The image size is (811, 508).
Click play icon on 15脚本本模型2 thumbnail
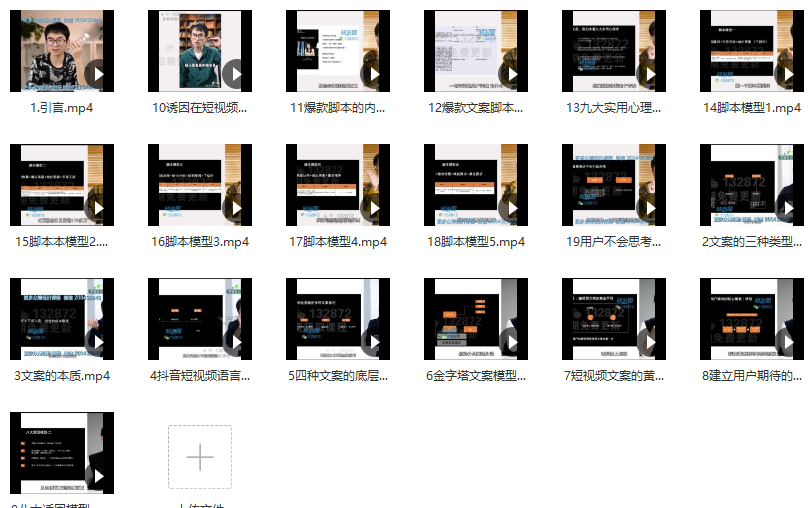coord(98,208)
